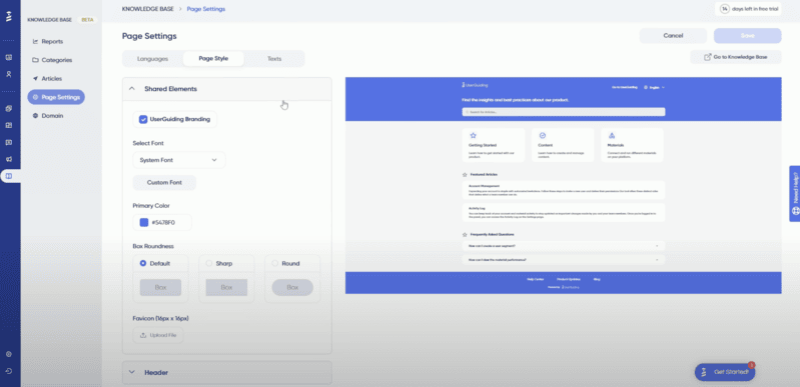The width and height of the screenshot is (800, 387).
Task: Click the Content check icon in the preview
Action: [x=542, y=136]
